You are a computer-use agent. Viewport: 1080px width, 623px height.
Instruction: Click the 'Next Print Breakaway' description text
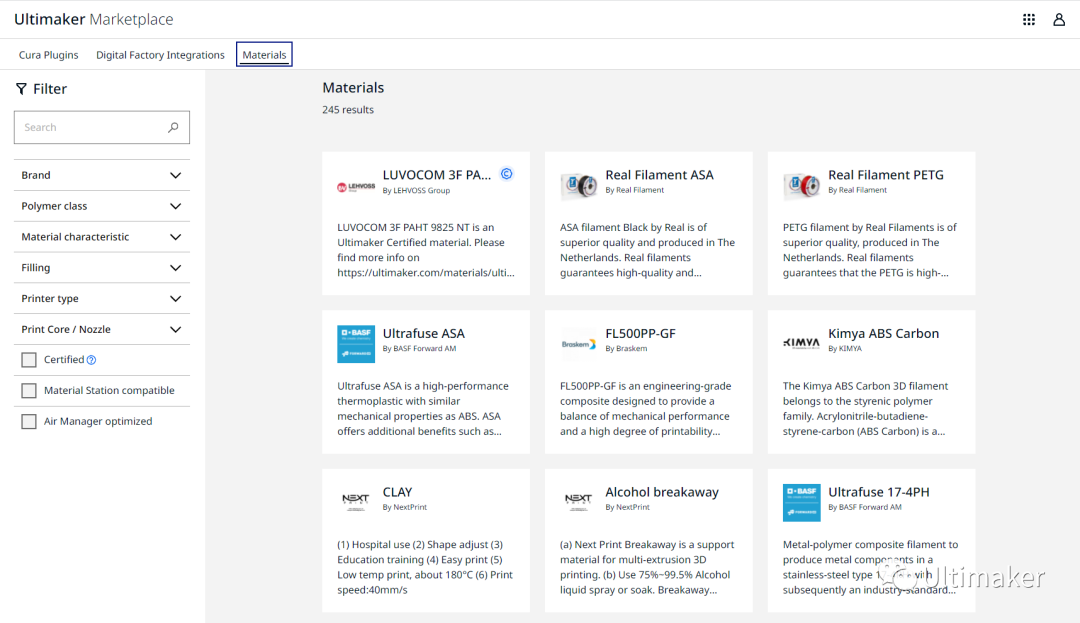pos(647,567)
